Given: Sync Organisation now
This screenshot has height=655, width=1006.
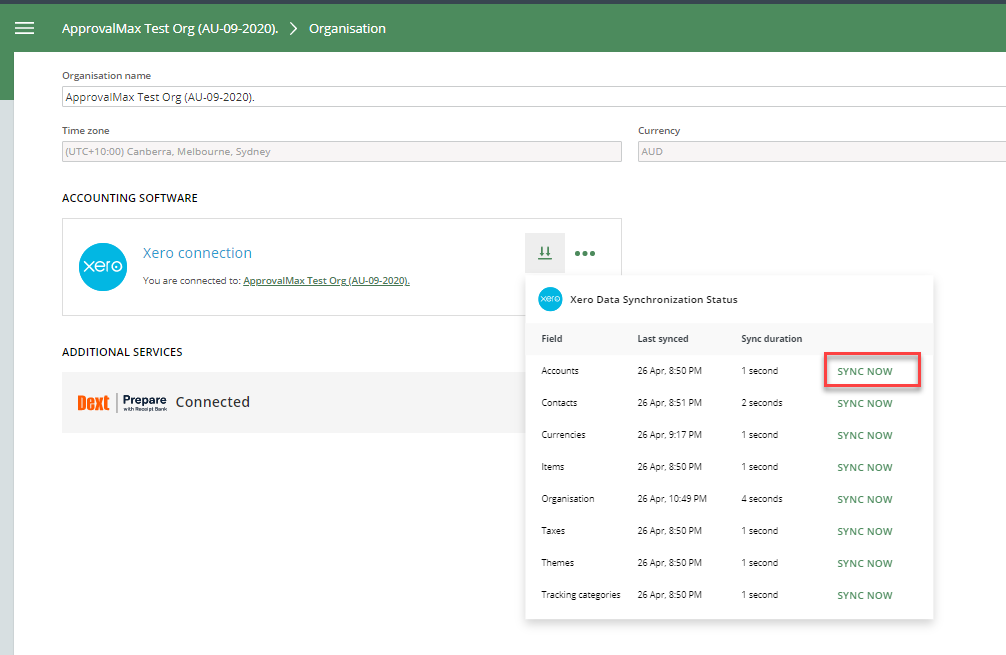Looking at the screenshot, I should [x=865, y=500].
